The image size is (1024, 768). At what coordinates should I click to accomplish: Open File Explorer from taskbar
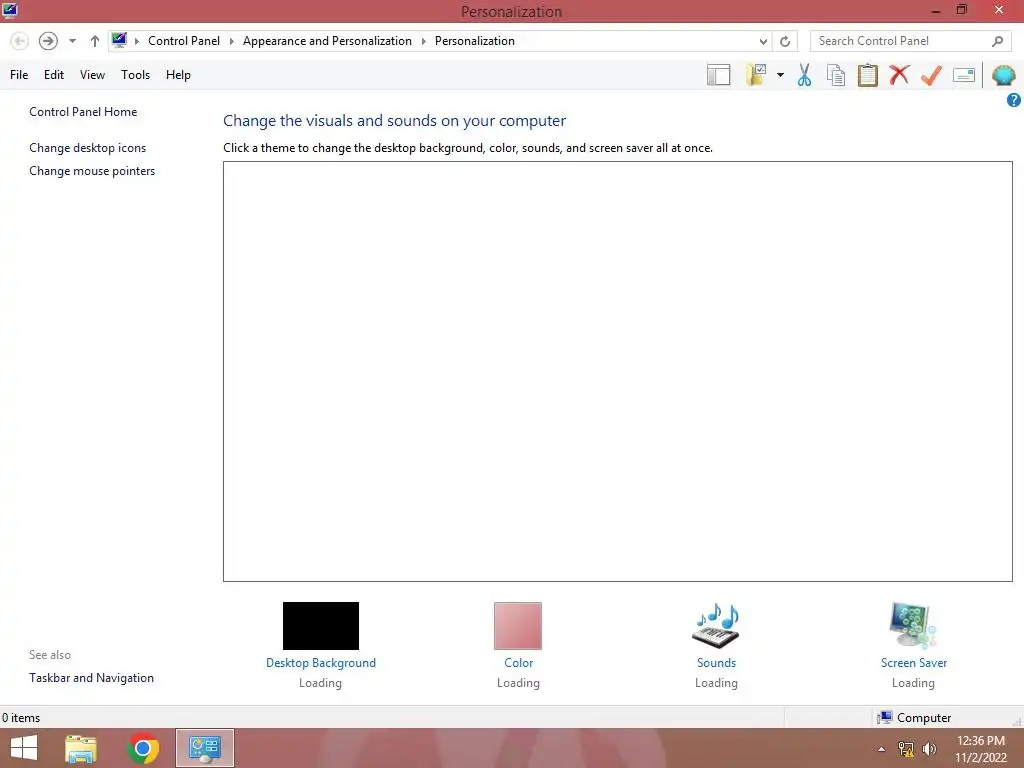pyautogui.click(x=81, y=748)
